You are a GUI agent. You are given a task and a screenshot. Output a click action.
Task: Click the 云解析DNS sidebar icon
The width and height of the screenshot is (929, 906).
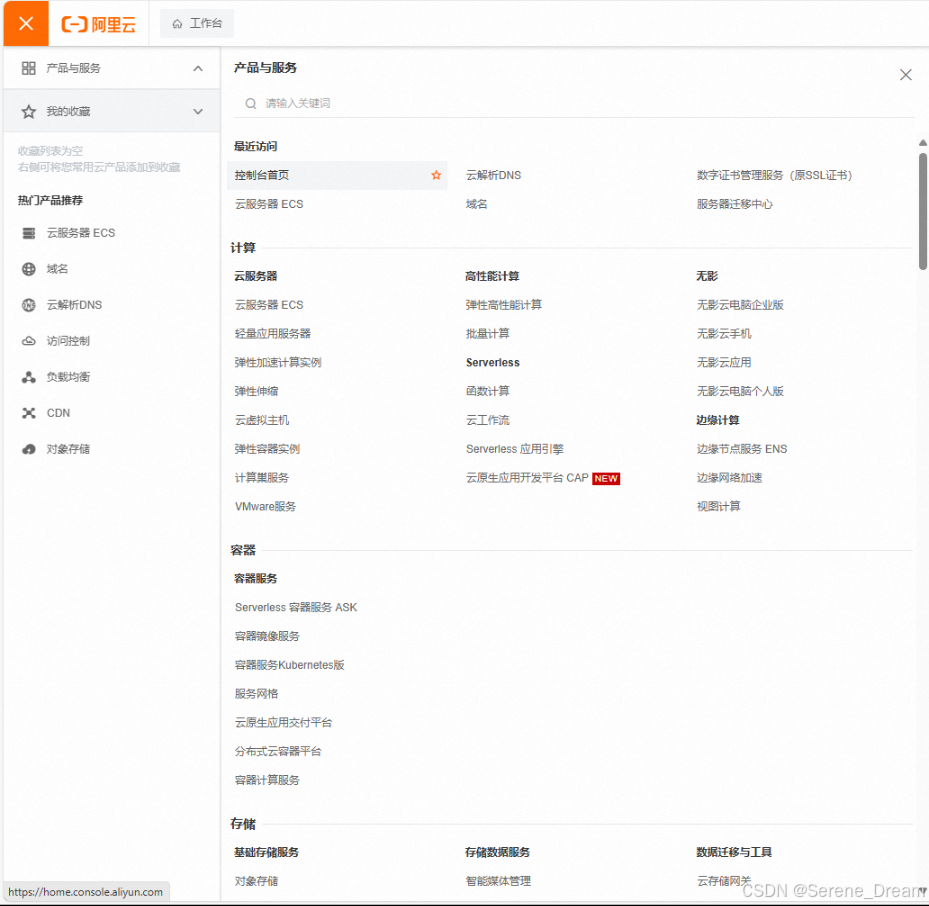pos(28,305)
